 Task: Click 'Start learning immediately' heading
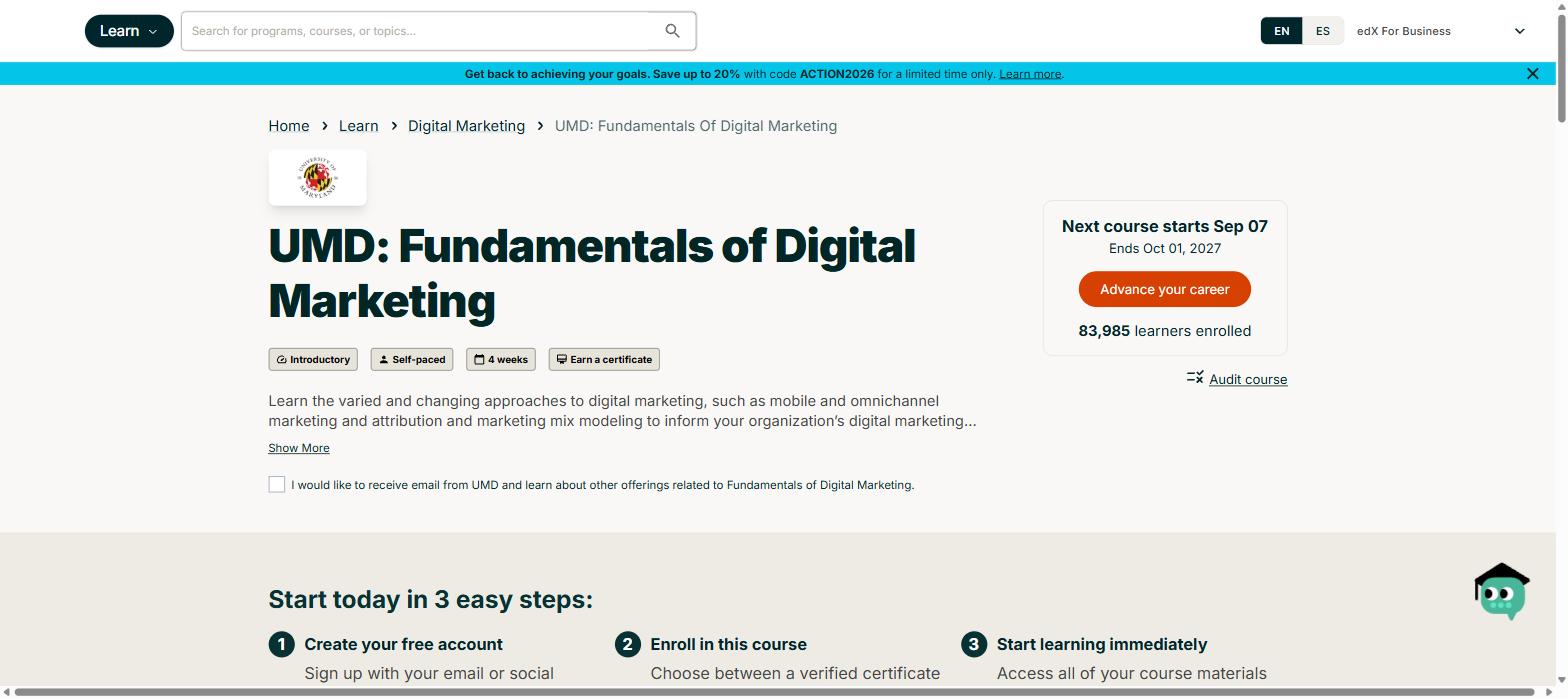pos(1102,645)
